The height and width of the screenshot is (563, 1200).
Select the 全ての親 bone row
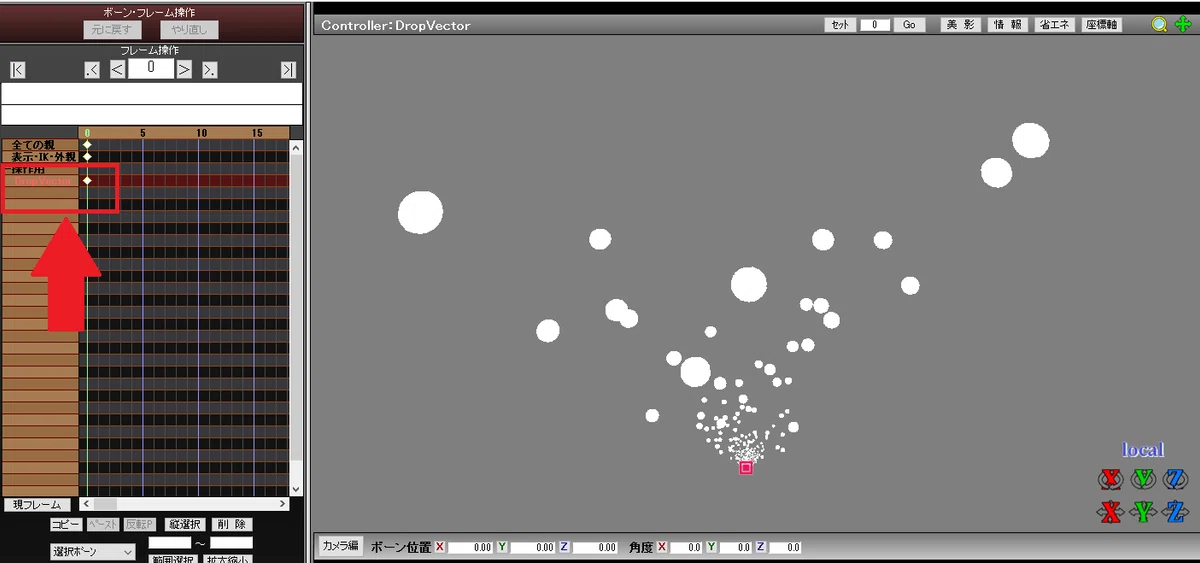[40, 145]
